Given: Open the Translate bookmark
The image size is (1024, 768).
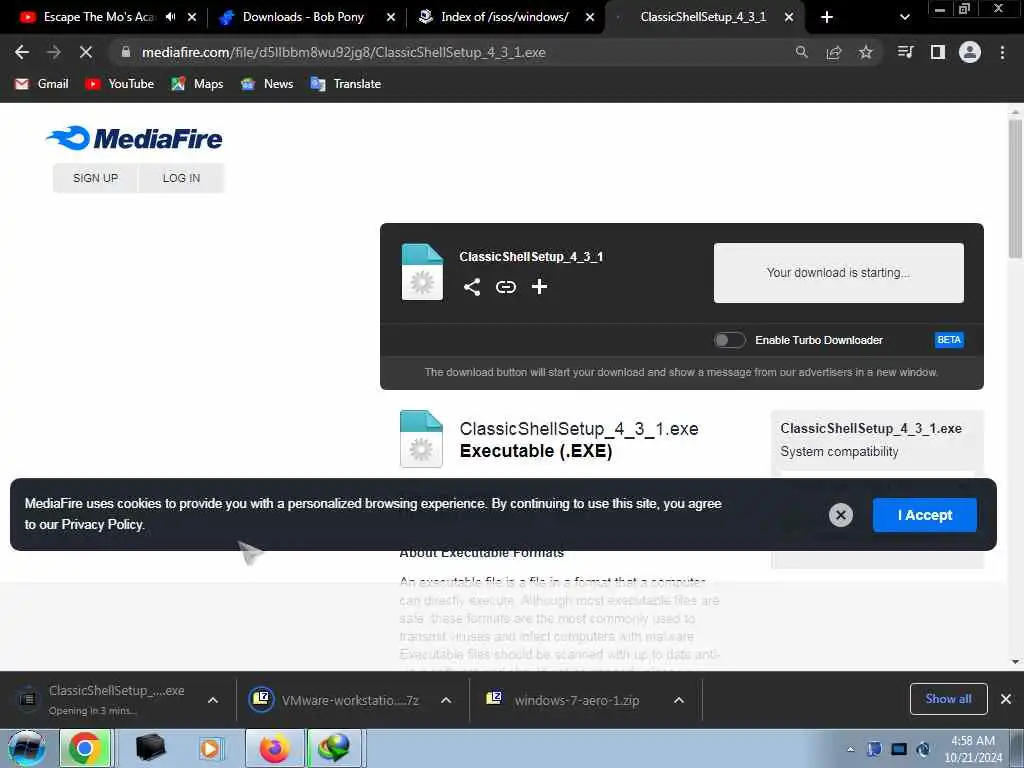Looking at the screenshot, I should coord(346,84).
